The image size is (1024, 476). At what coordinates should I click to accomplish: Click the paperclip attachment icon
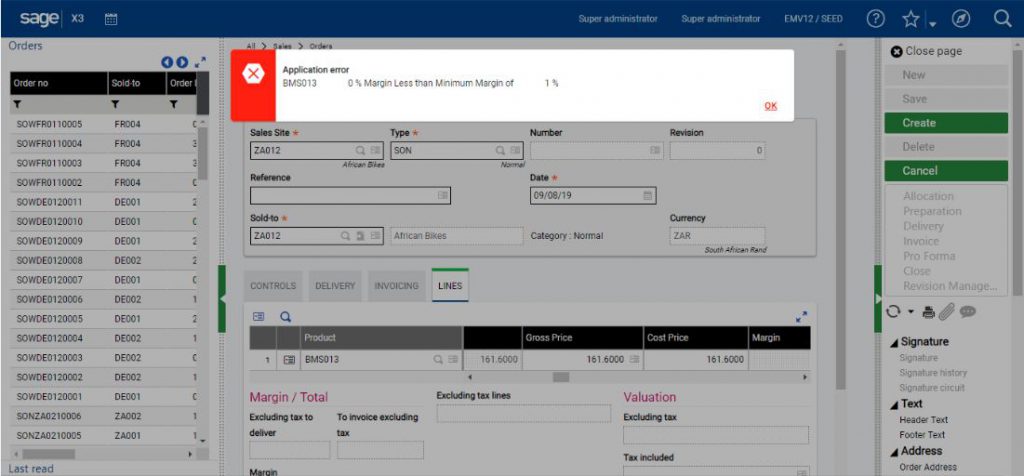click(946, 313)
